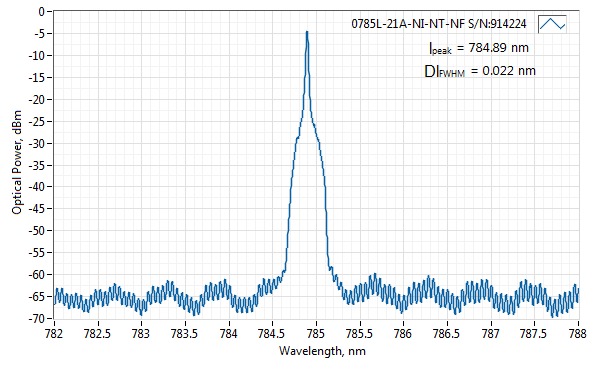This screenshot has height=370, width=599.
Task: Click y-axis tick label -25
Action: pos(36,121)
